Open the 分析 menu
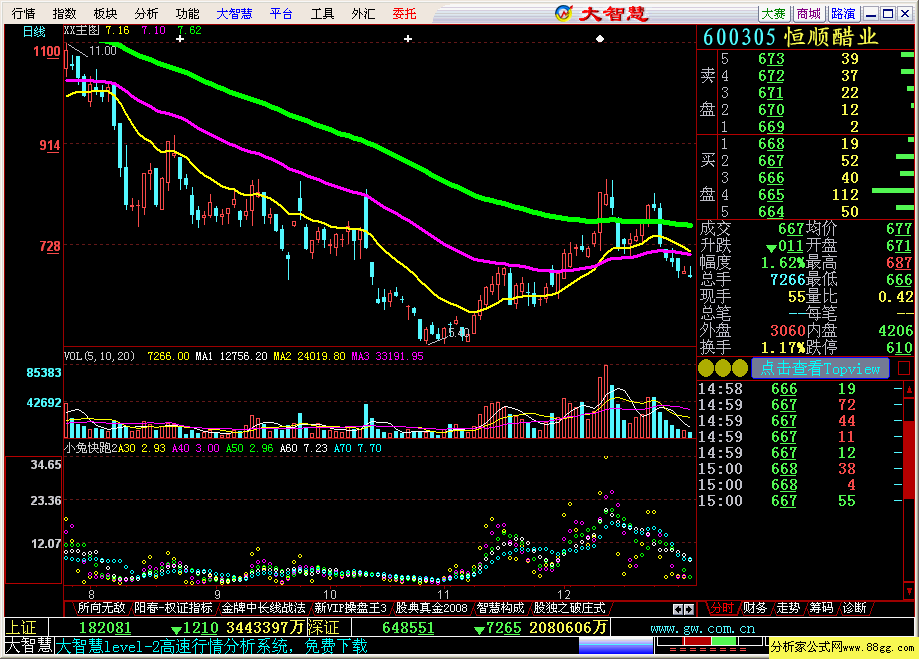 point(146,13)
